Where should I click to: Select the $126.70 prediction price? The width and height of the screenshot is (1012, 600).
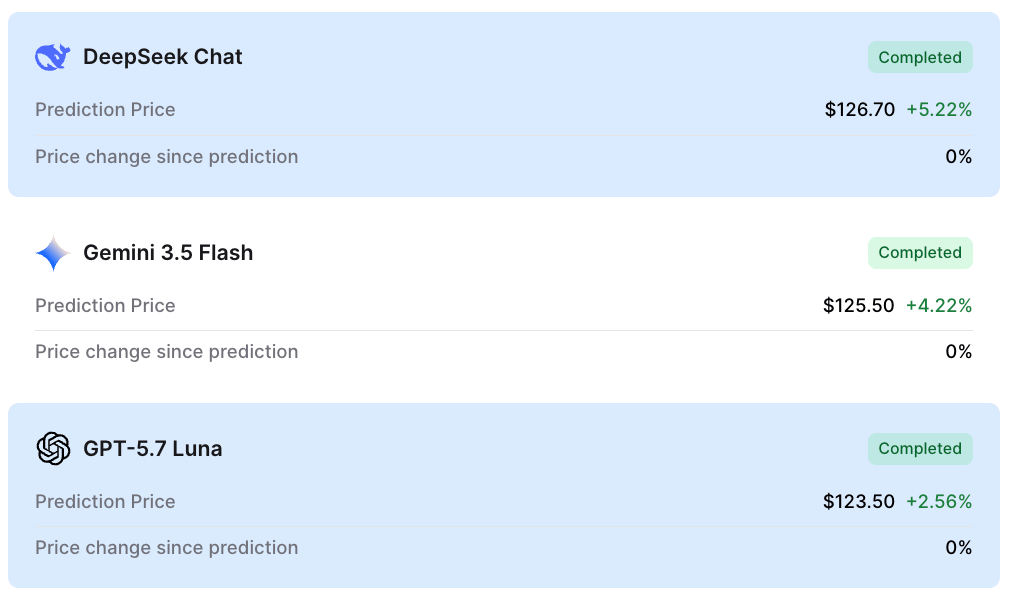[860, 110]
